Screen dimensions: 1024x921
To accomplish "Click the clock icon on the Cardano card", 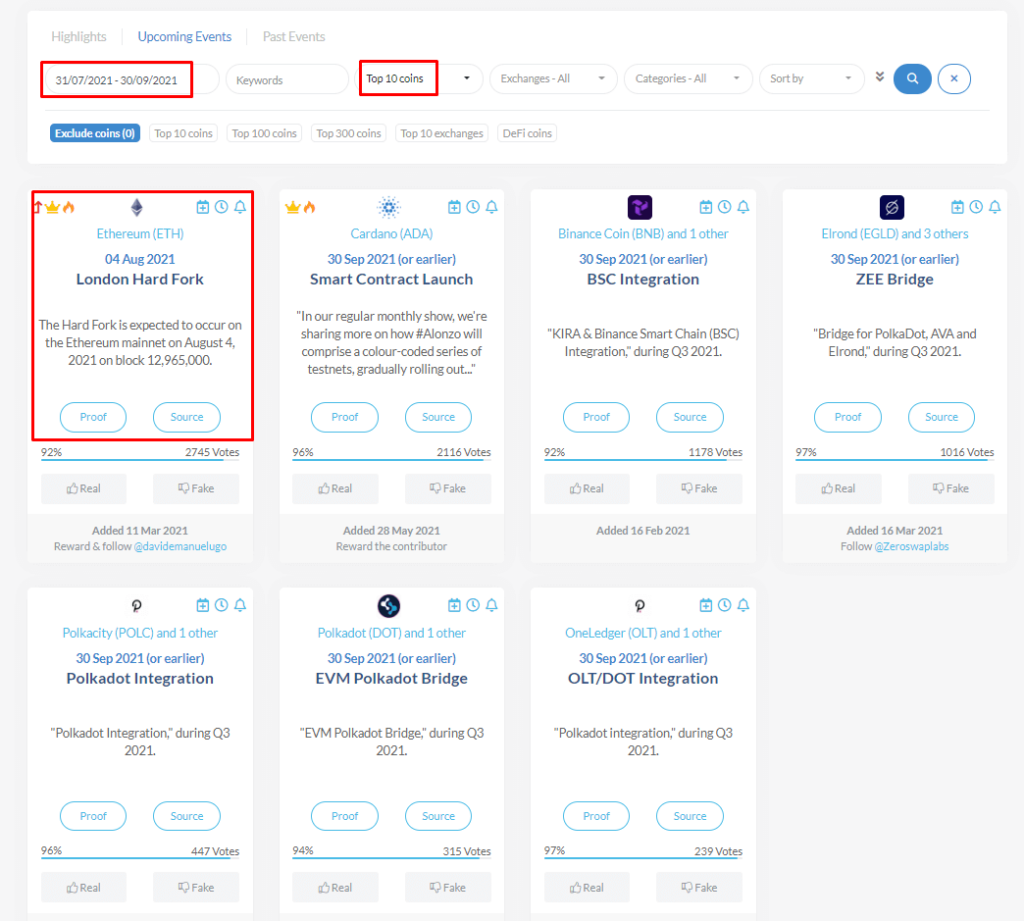I will tap(473, 207).
